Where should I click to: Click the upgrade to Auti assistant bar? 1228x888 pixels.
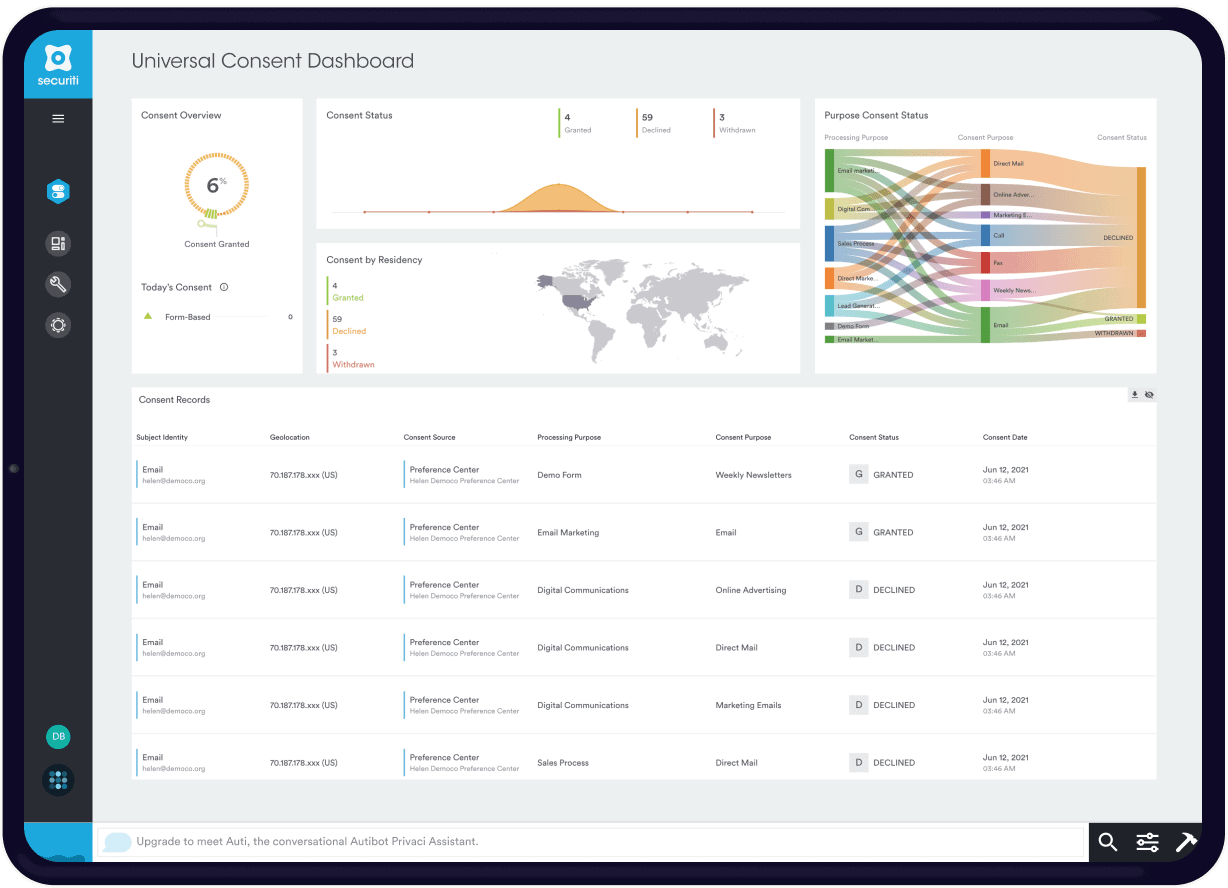tap(590, 842)
